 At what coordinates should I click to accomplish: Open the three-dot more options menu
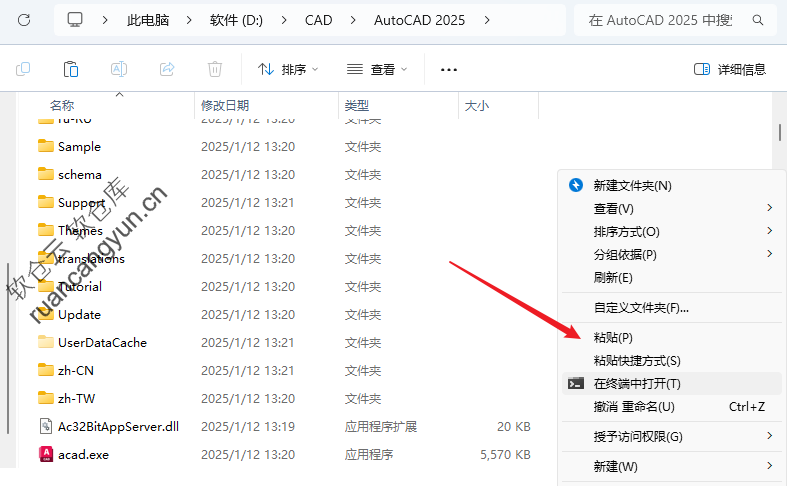pos(449,70)
